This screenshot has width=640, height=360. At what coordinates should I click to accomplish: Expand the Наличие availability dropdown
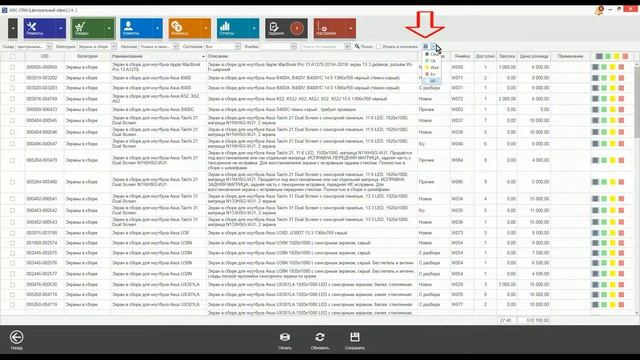[x=176, y=47]
